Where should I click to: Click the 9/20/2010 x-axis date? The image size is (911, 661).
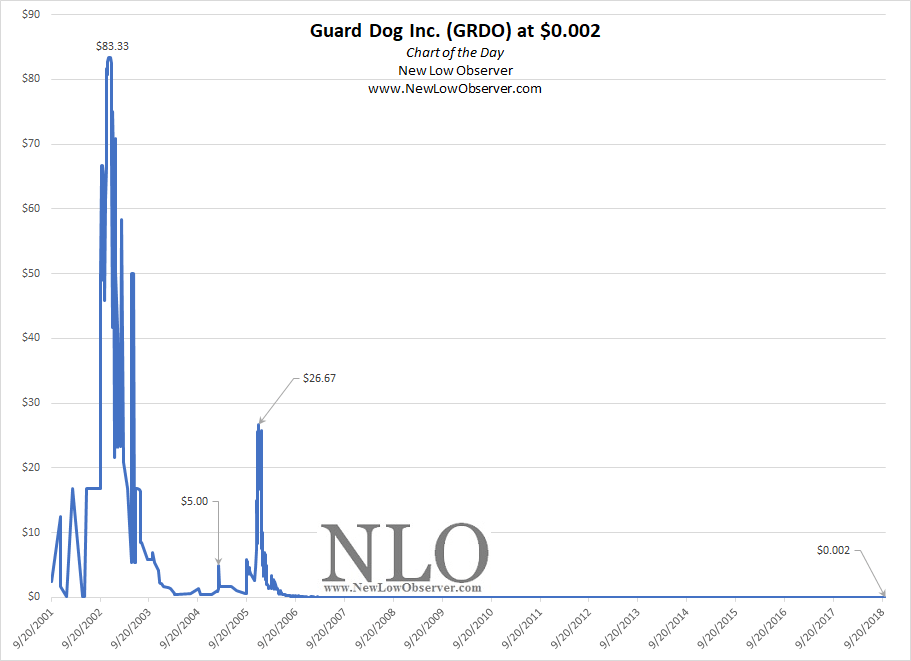pos(472,628)
